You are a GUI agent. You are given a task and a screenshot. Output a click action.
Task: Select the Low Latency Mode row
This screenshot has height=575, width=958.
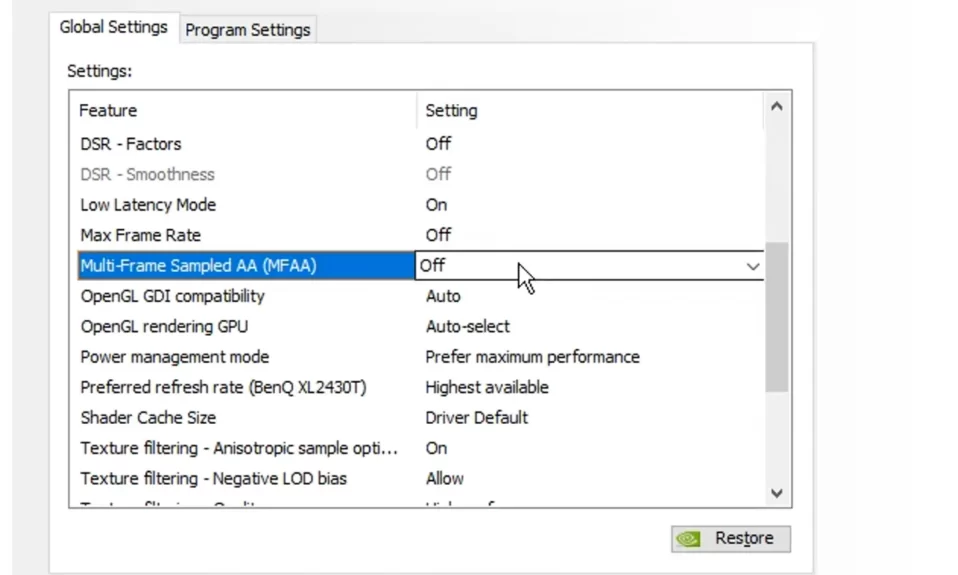point(420,205)
